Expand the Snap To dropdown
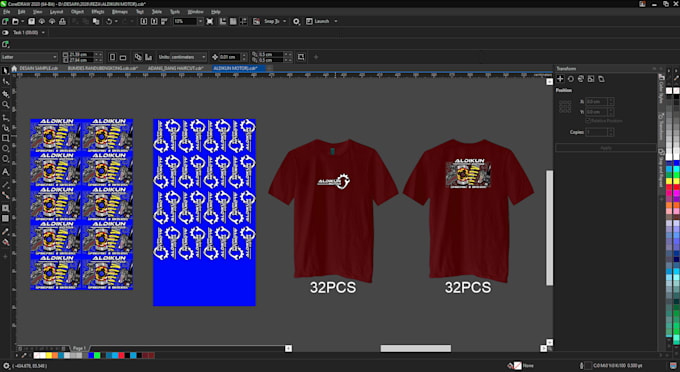 coord(284,21)
